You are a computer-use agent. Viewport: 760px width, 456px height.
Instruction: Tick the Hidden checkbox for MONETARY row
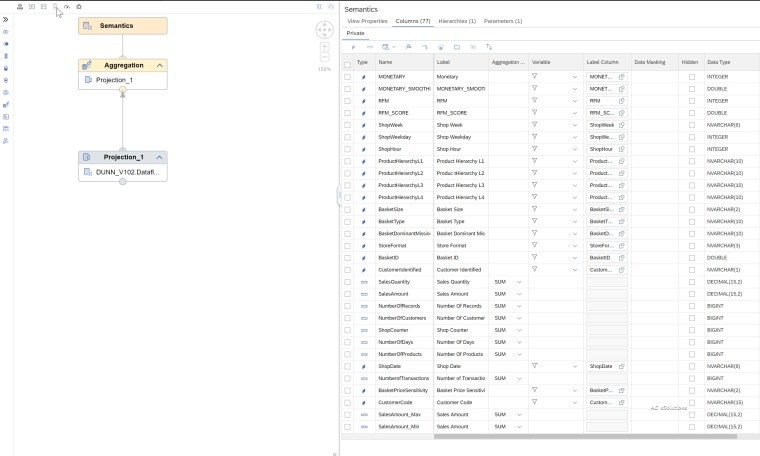click(691, 76)
